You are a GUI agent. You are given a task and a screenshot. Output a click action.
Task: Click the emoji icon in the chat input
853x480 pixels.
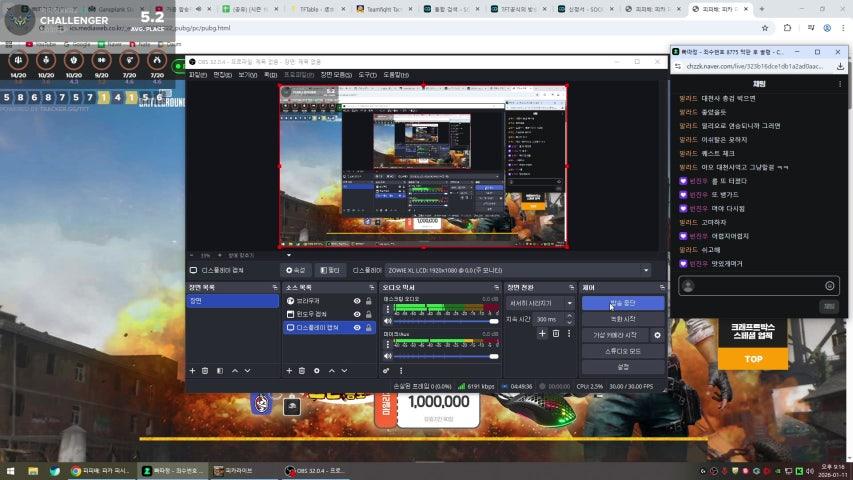pos(829,286)
